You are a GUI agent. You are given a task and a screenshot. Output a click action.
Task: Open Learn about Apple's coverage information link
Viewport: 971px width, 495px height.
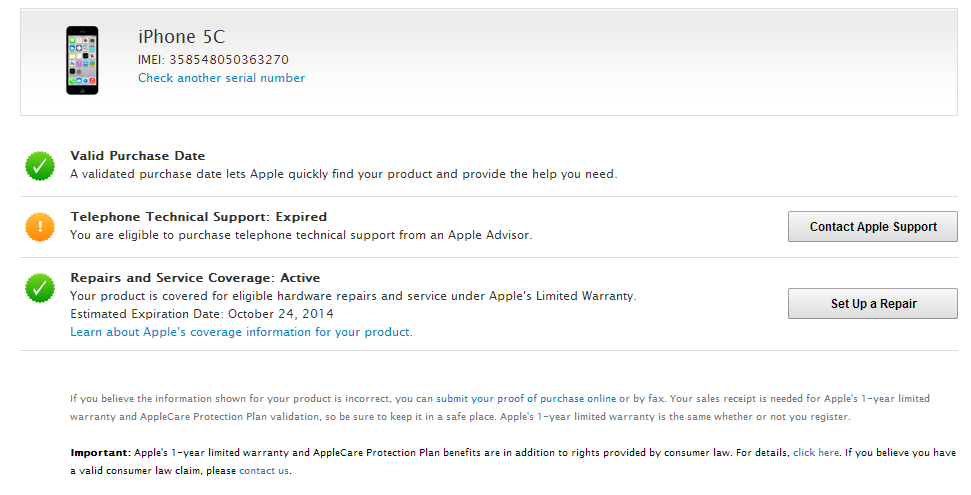pyautogui.click(x=240, y=332)
